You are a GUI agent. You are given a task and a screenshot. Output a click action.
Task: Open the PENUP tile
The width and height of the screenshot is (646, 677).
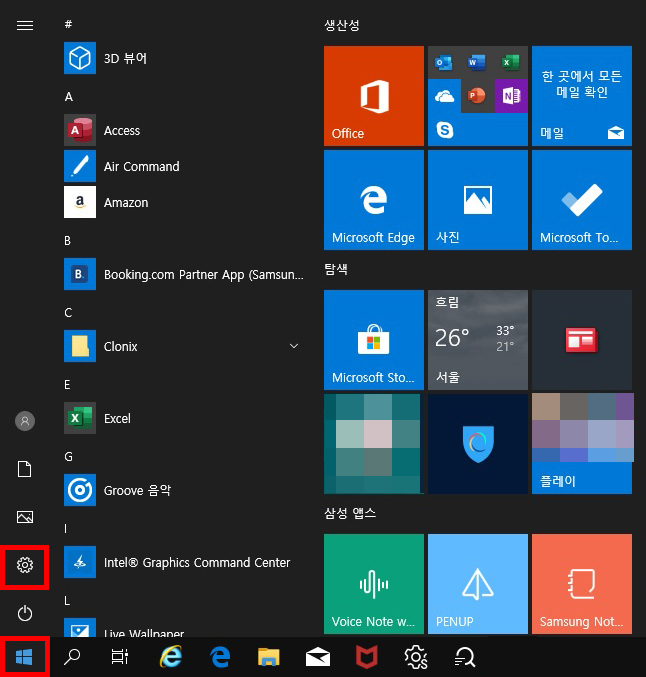478,584
